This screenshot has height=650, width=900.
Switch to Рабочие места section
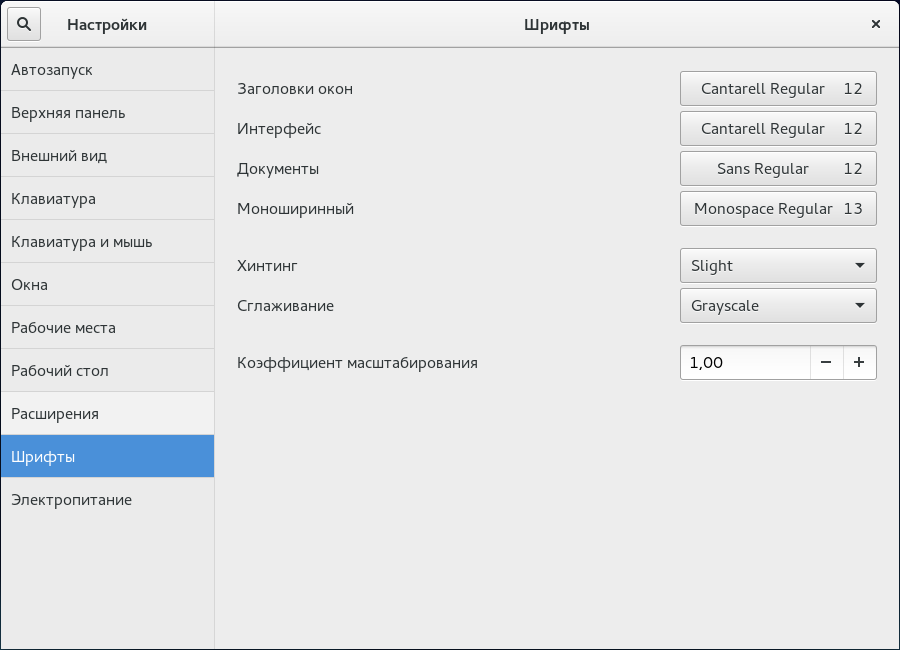(x=107, y=328)
